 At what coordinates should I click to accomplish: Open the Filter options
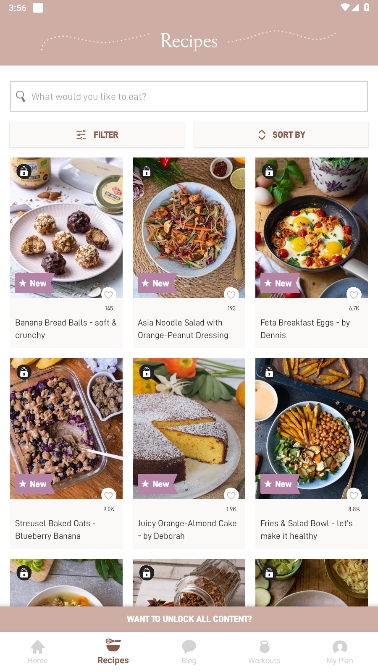tap(97, 135)
